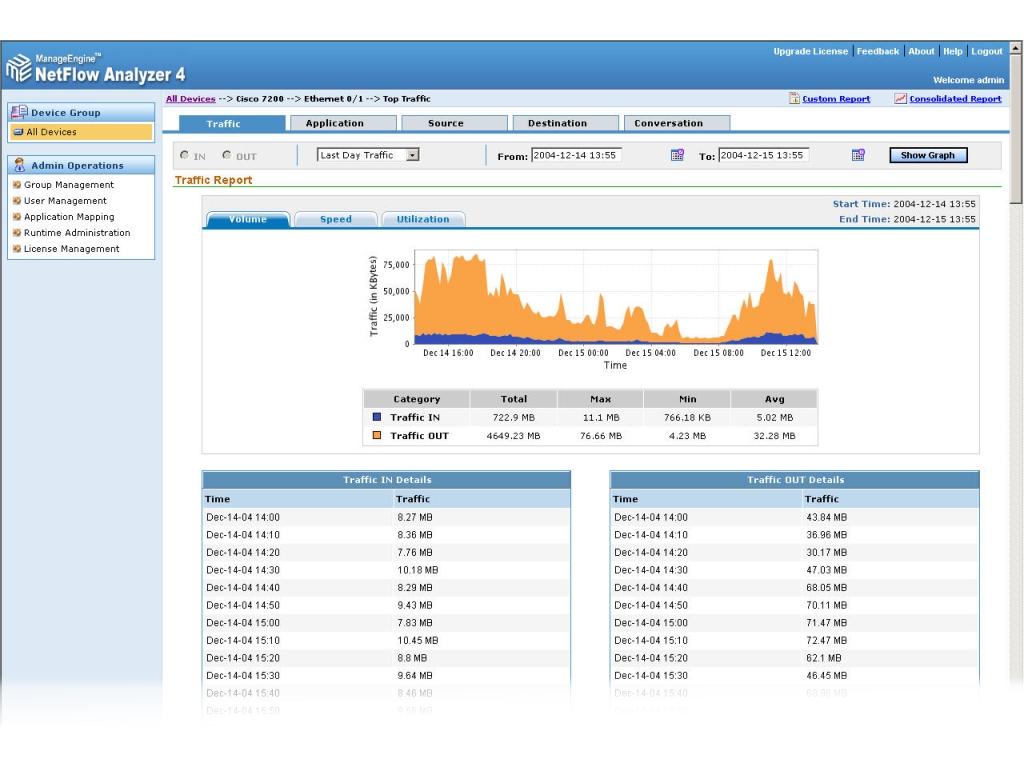1024x768 pixels.
Task: Click the Traffic Report heading
Action: [214, 180]
